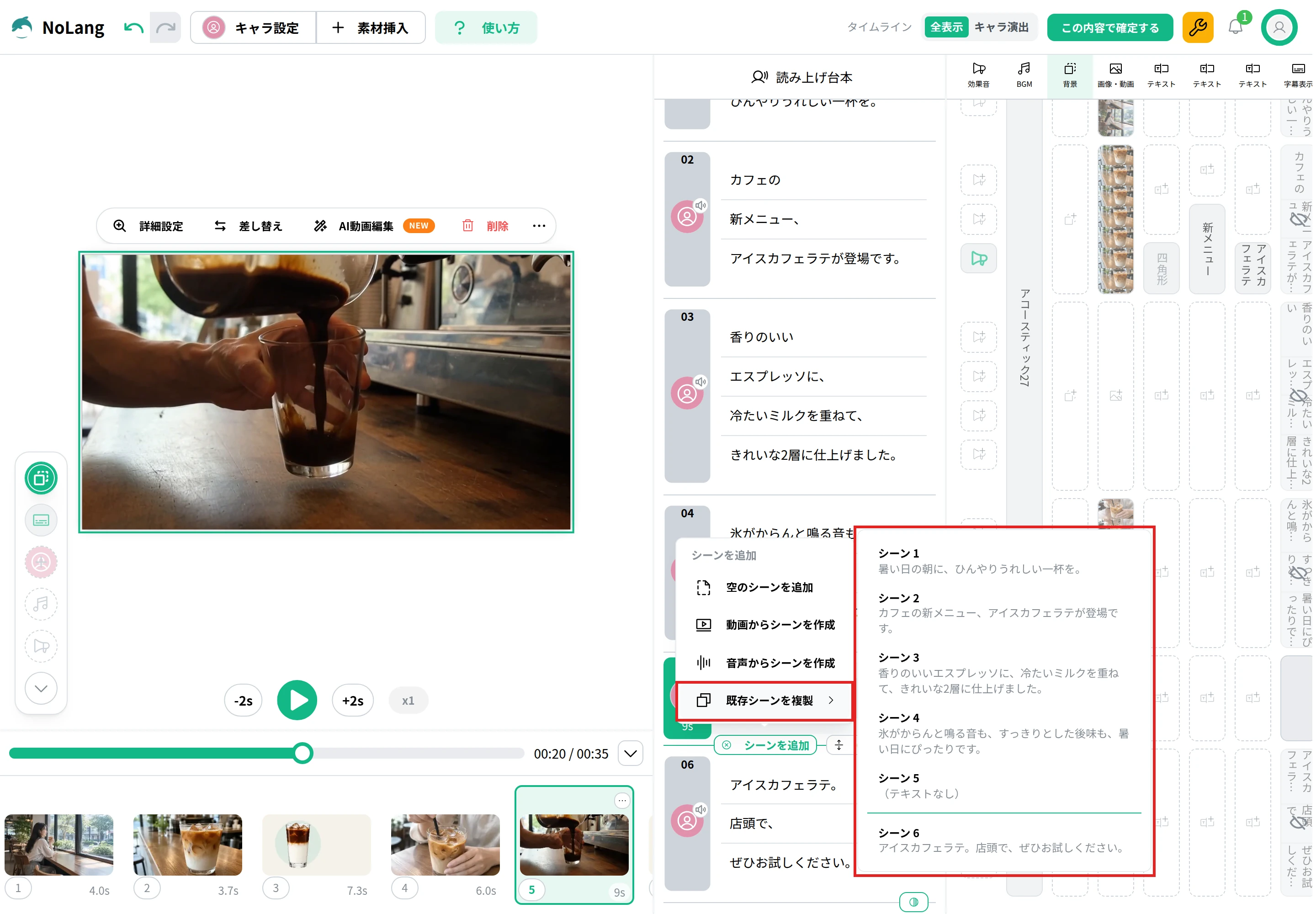Select the 字幕表示 column icon
Screen dimensions: 1316x914
tap(1298, 75)
